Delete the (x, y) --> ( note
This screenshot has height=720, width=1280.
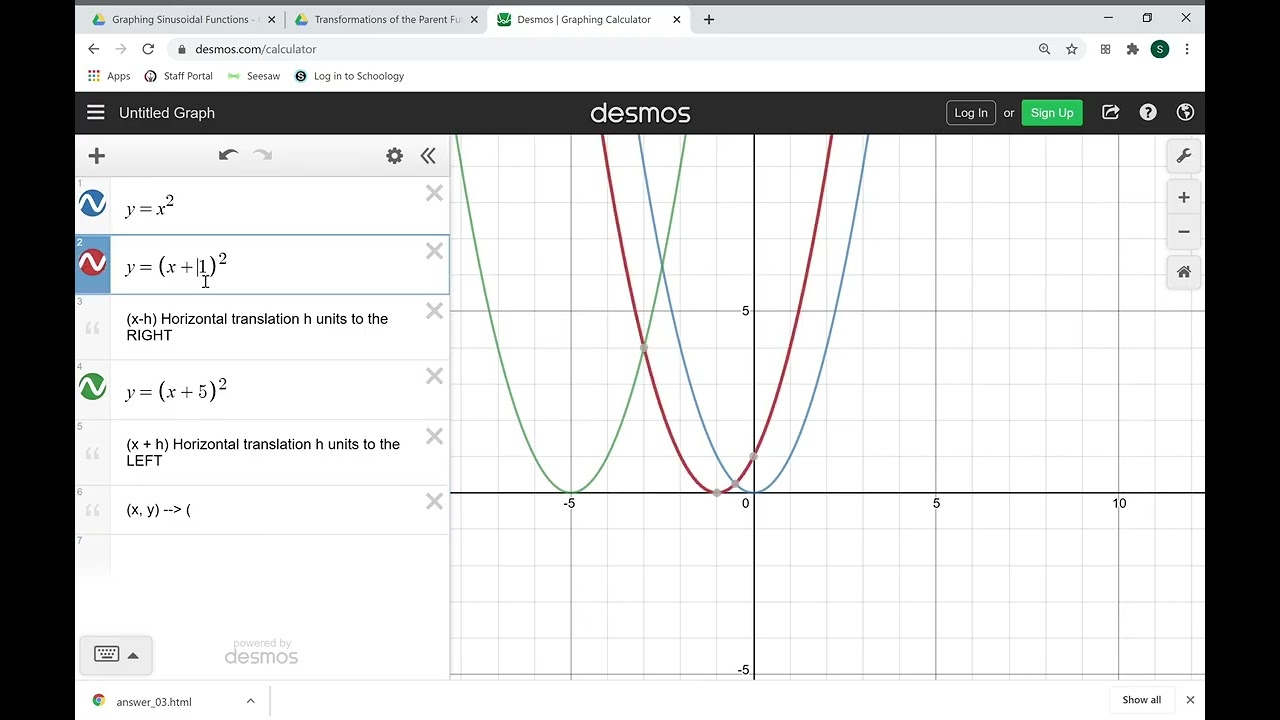point(434,501)
